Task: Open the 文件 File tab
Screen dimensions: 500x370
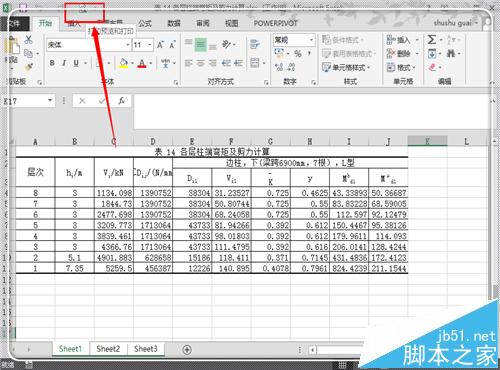Action: coord(14,23)
